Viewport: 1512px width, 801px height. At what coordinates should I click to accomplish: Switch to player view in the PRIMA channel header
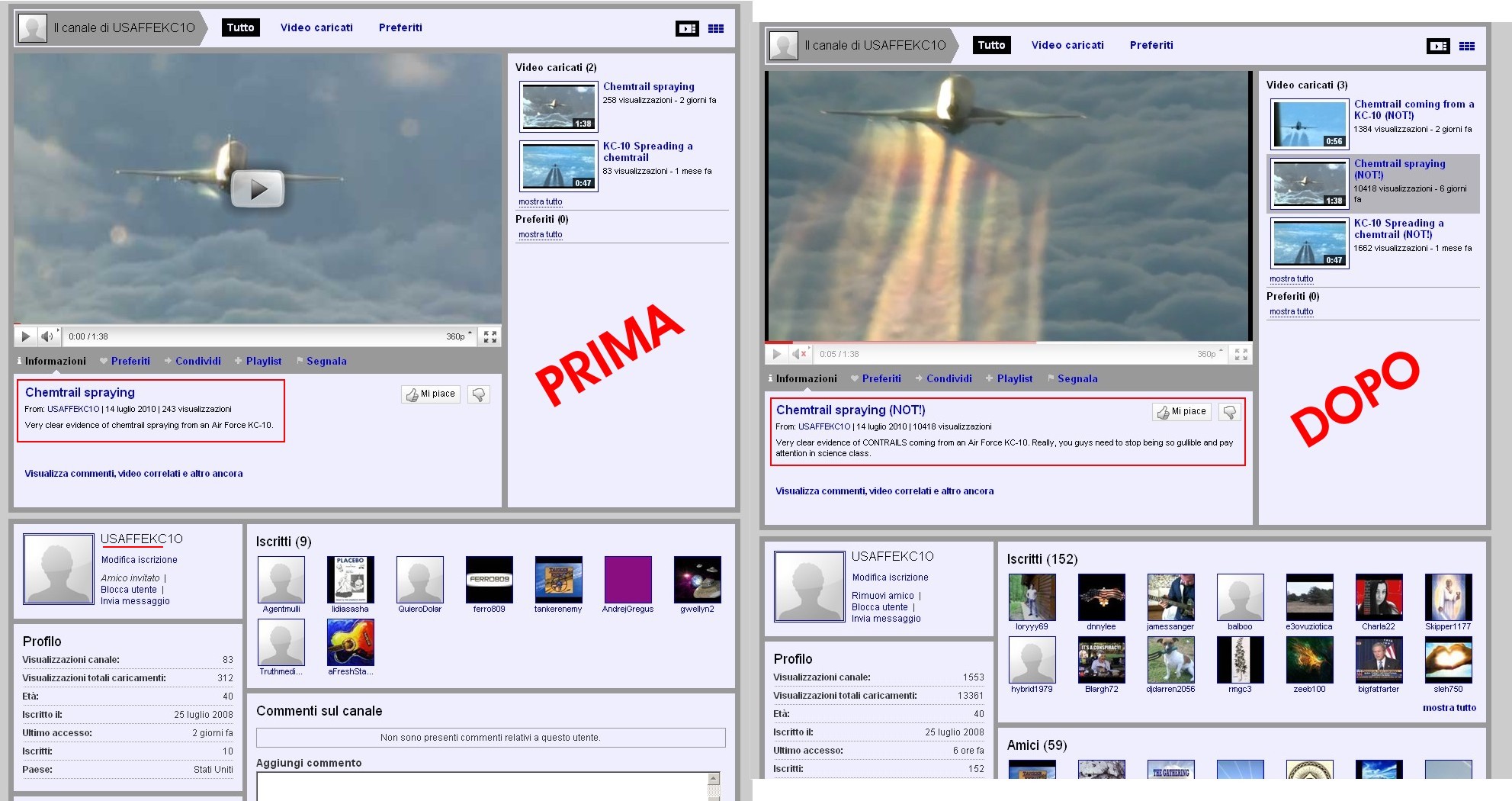[687, 28]
